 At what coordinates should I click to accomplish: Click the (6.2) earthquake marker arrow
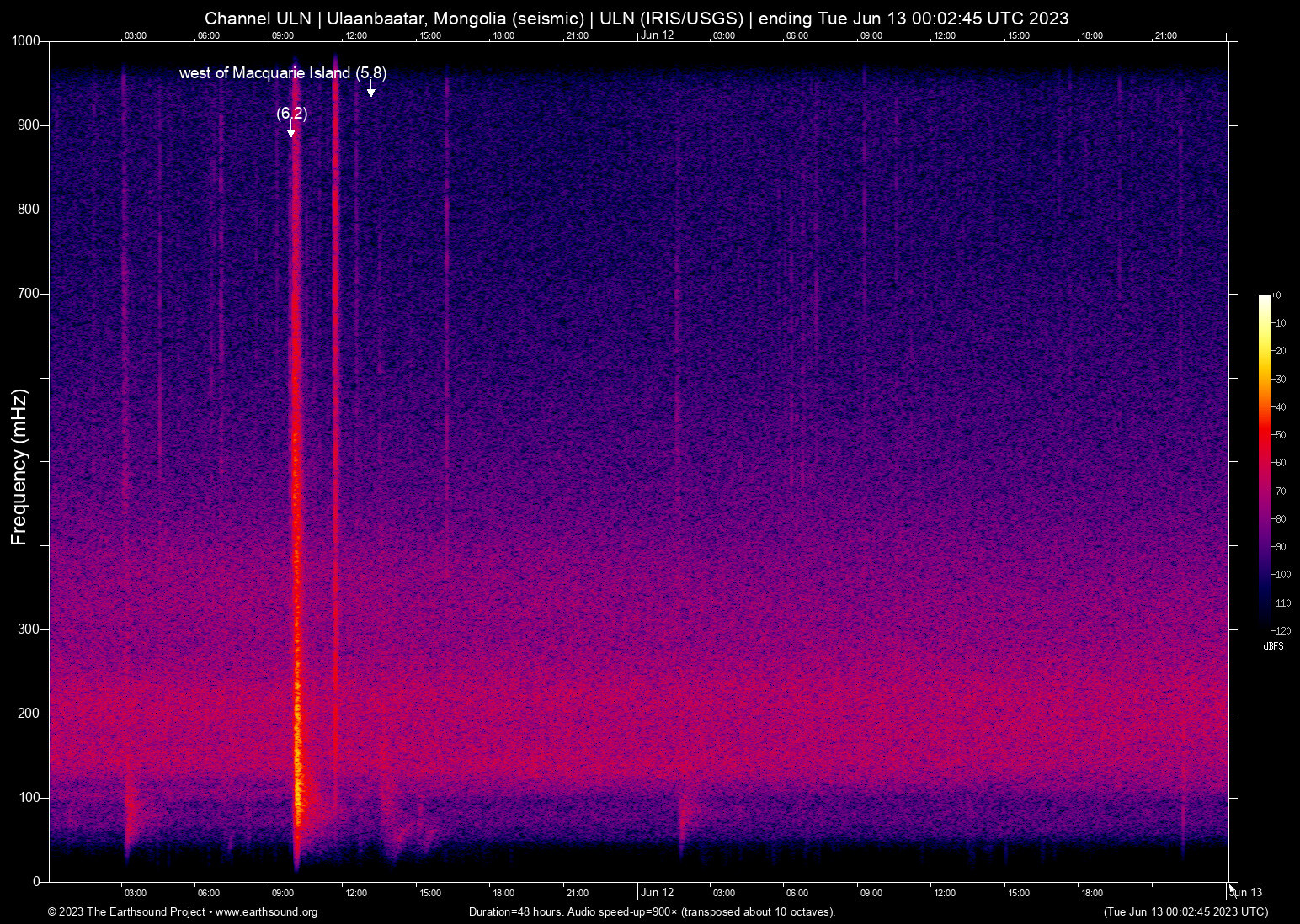pos(291,130)
